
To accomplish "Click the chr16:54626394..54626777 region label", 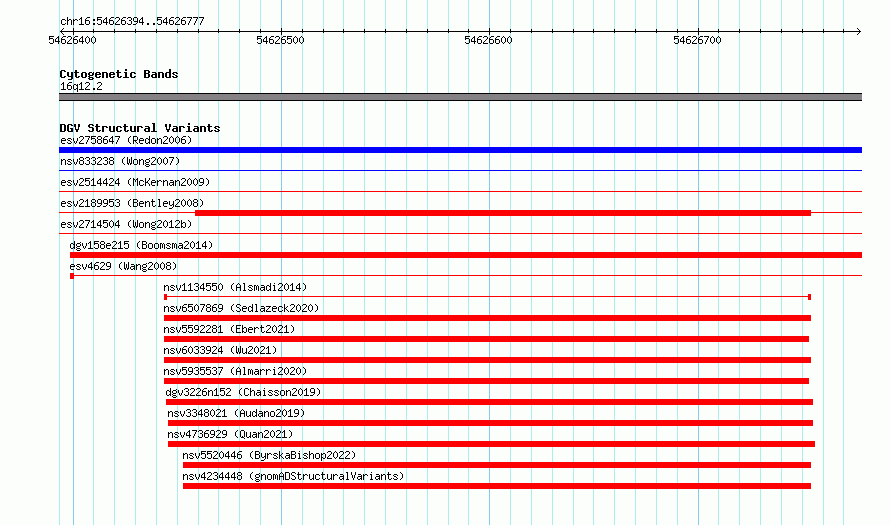I will click(x=132, y=22).
